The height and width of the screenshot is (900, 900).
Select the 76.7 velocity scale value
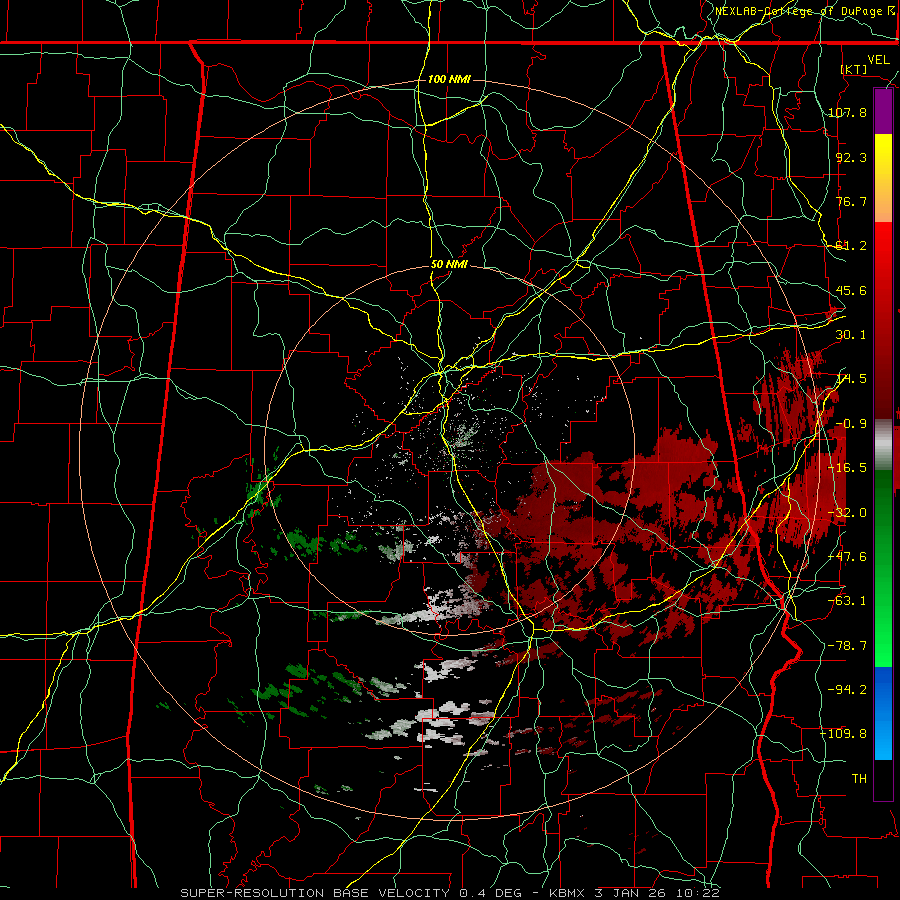(x=851, y=201)
